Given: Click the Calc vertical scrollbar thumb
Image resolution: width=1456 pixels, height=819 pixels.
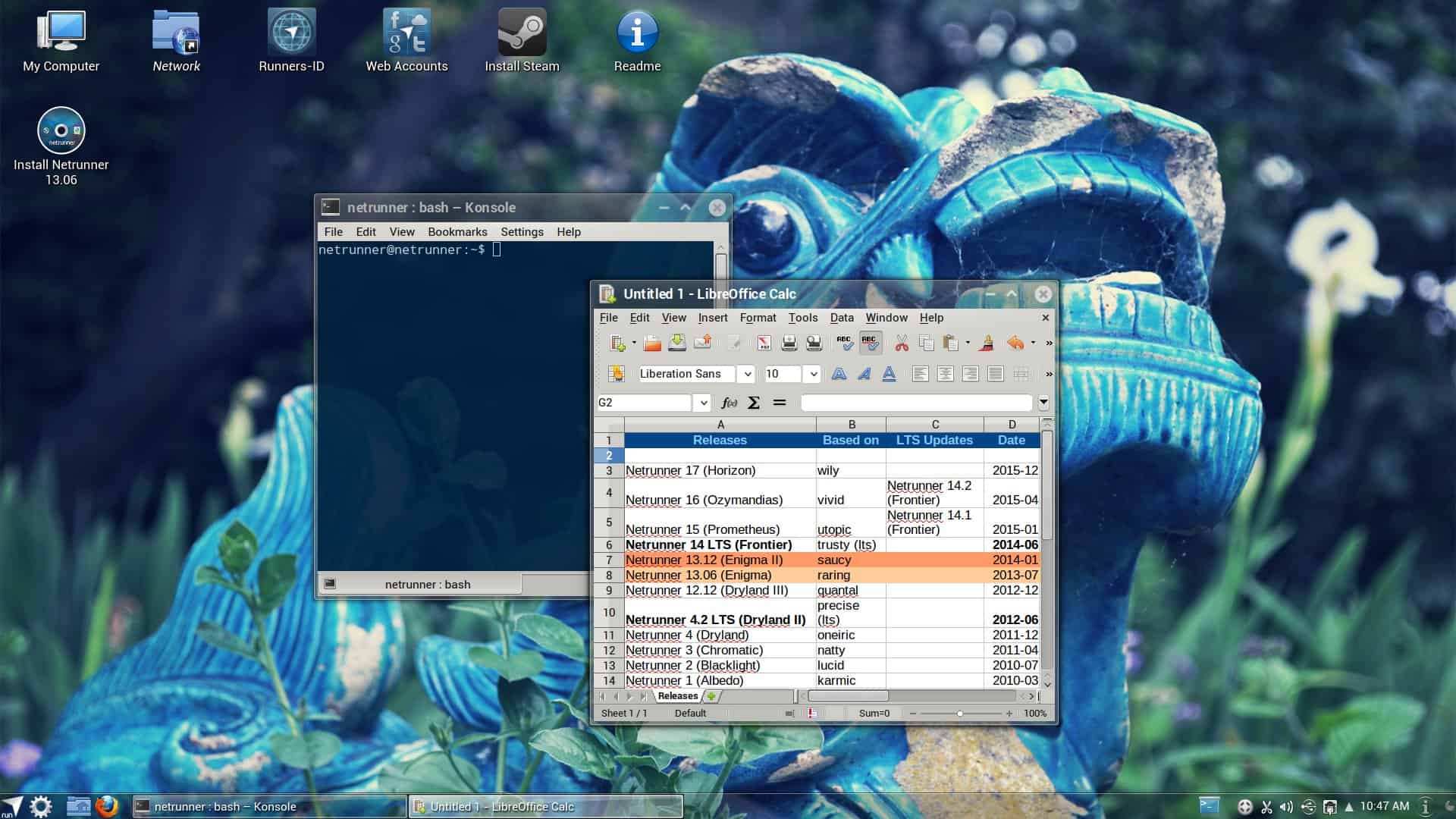Looking at the screenshot, I should tap(1046, 485).
